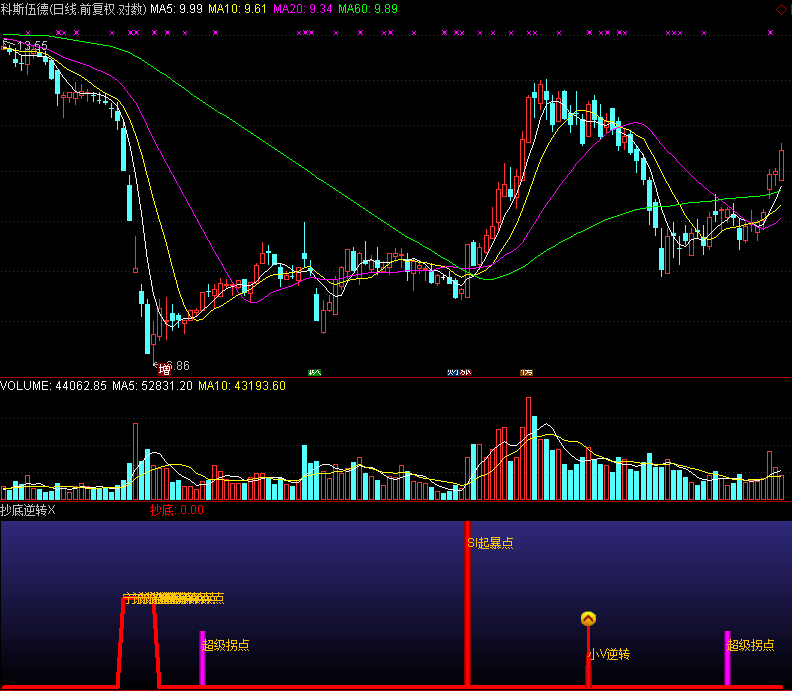This screenshot has width=792, height=691.
Task: Click the tallest red volume bar
Action: (528, 449)
